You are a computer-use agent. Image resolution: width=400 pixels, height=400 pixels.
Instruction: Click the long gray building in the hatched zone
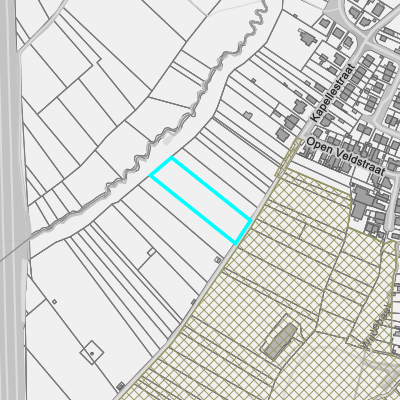click(280, 342)
